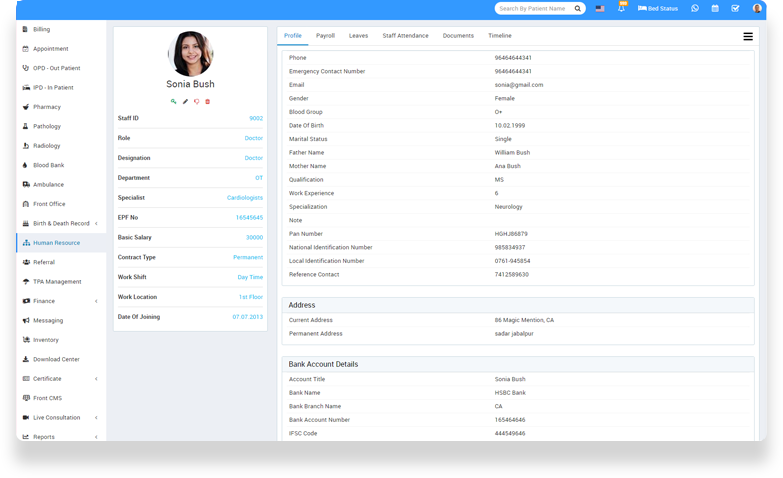
Task: Click the red thumbs-down disable icon
Action: [196, 101]
